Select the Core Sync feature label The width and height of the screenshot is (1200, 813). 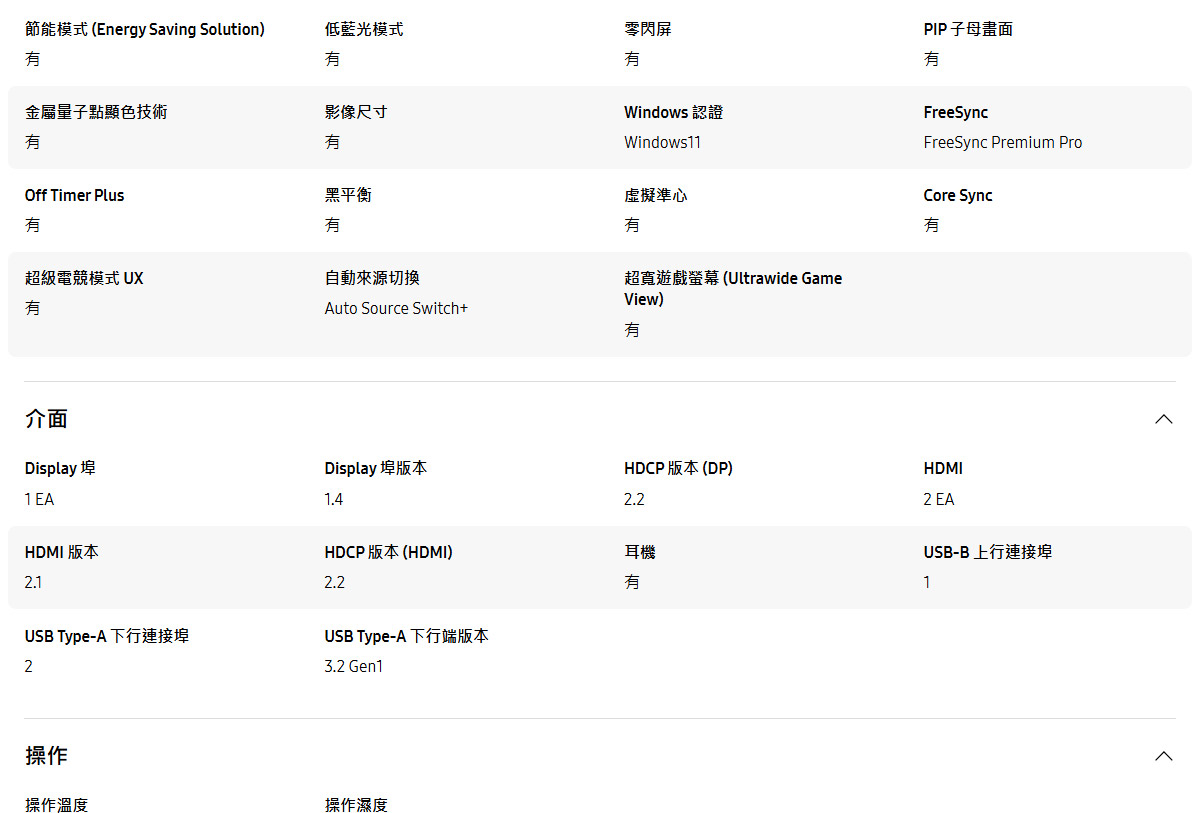(958, 195)
